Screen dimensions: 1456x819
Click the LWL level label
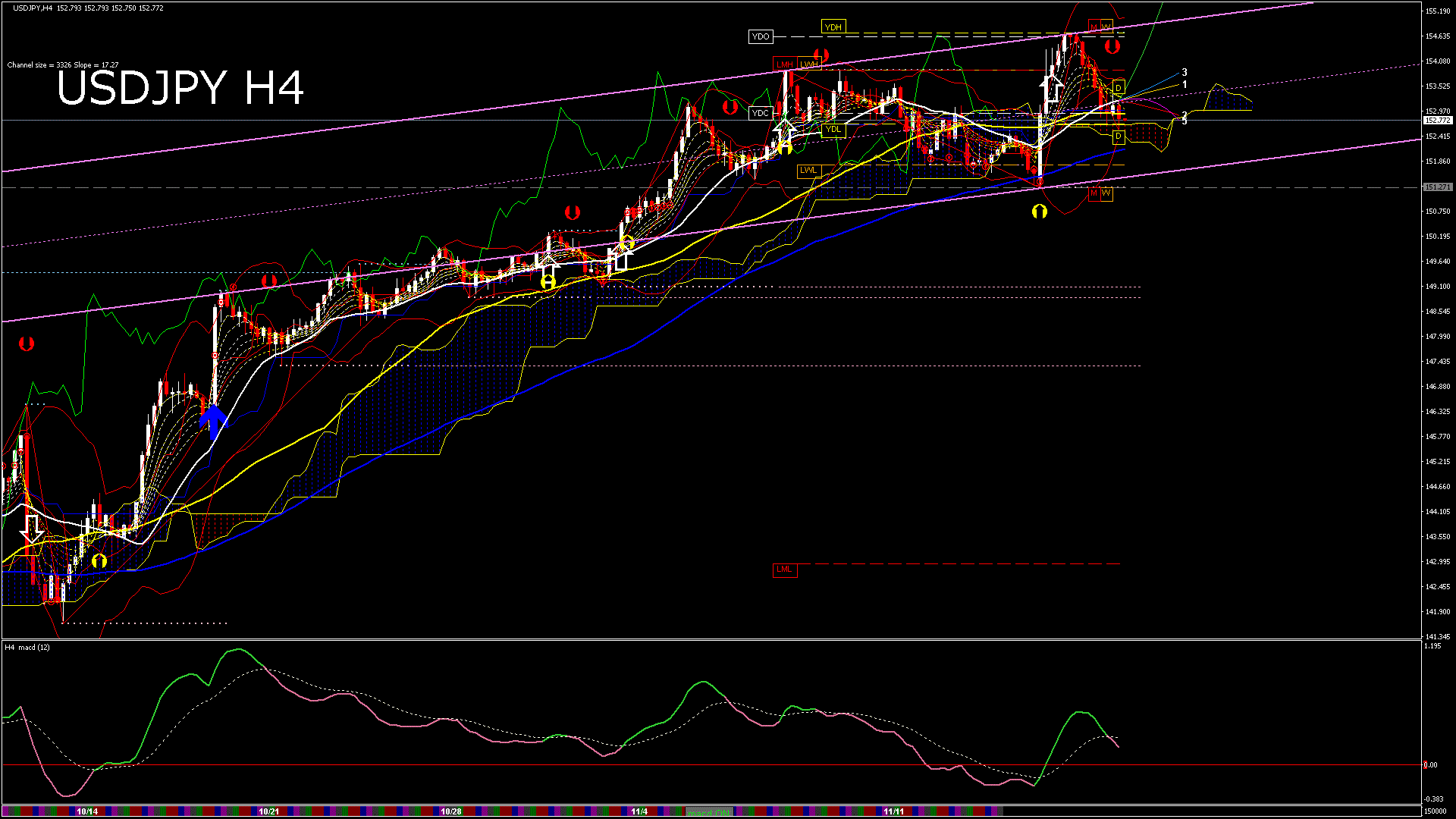tap(808, 171)
